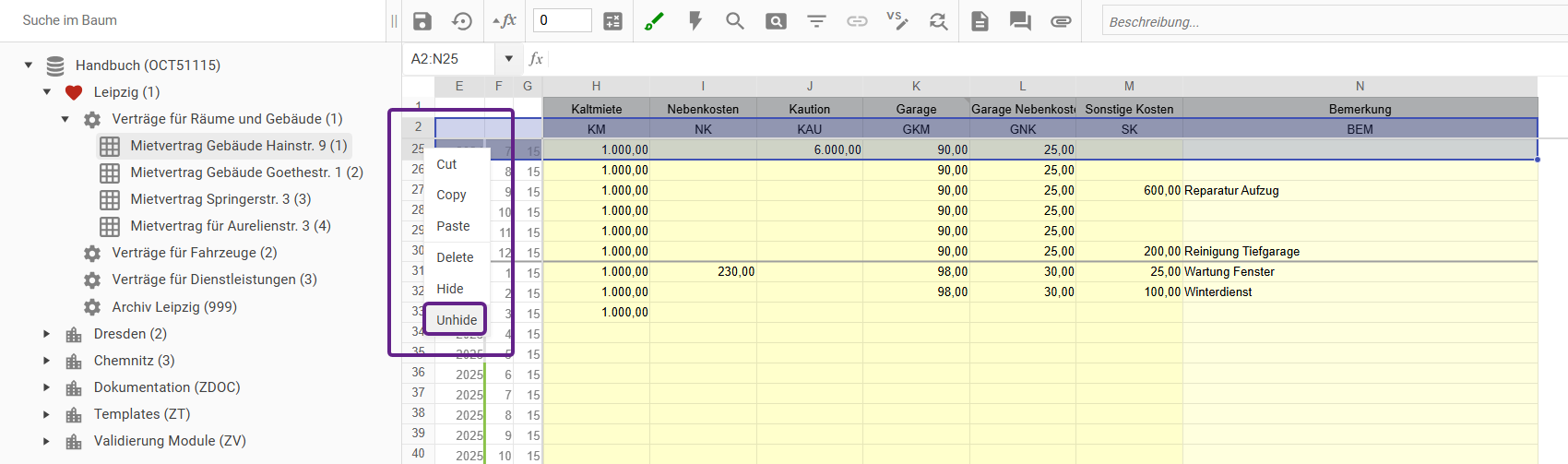Viewport: 1568px width, 464px height.
Task: Click the calculator icon
Action: [612, 21]
